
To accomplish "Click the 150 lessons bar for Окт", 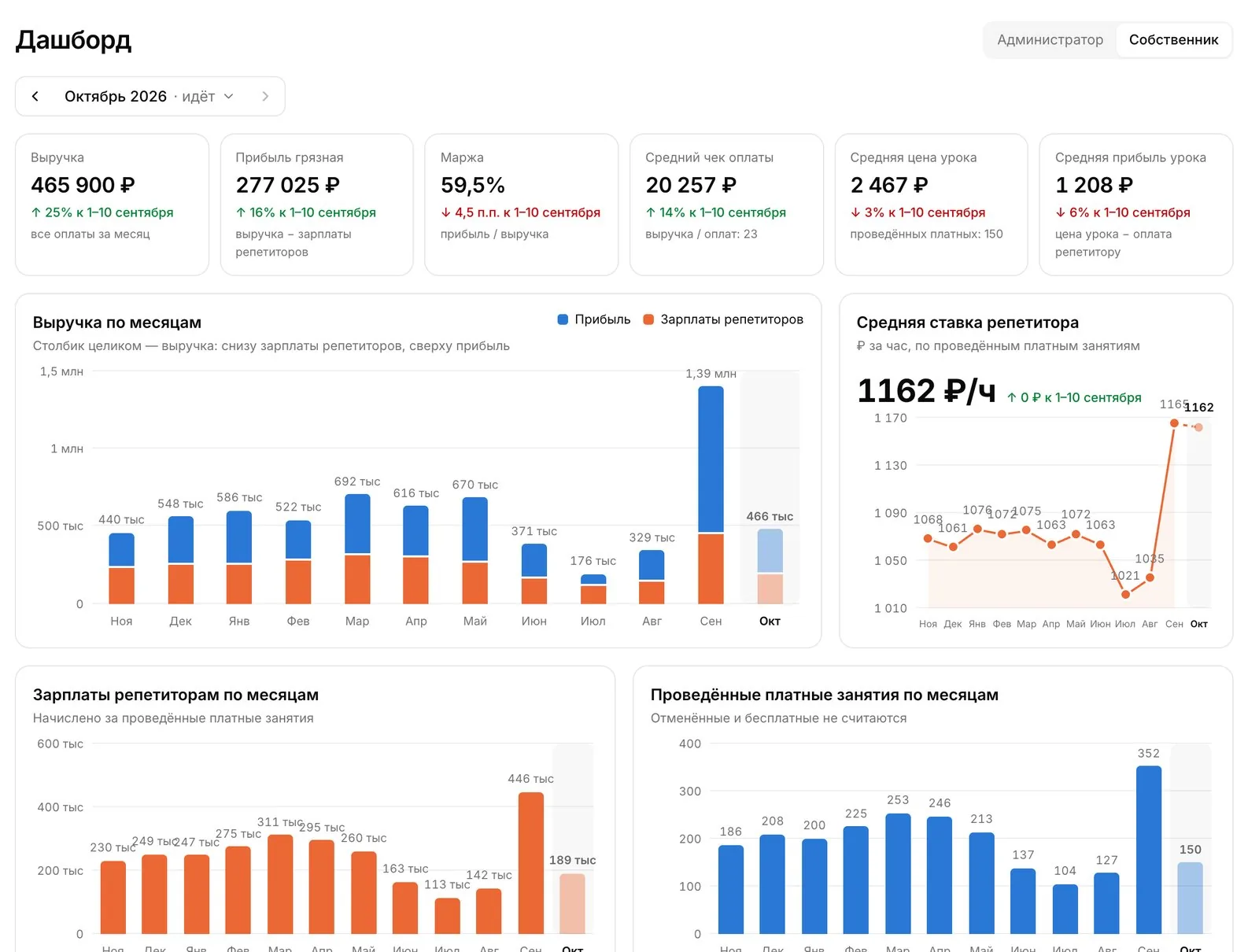I will pos(1191,898).
